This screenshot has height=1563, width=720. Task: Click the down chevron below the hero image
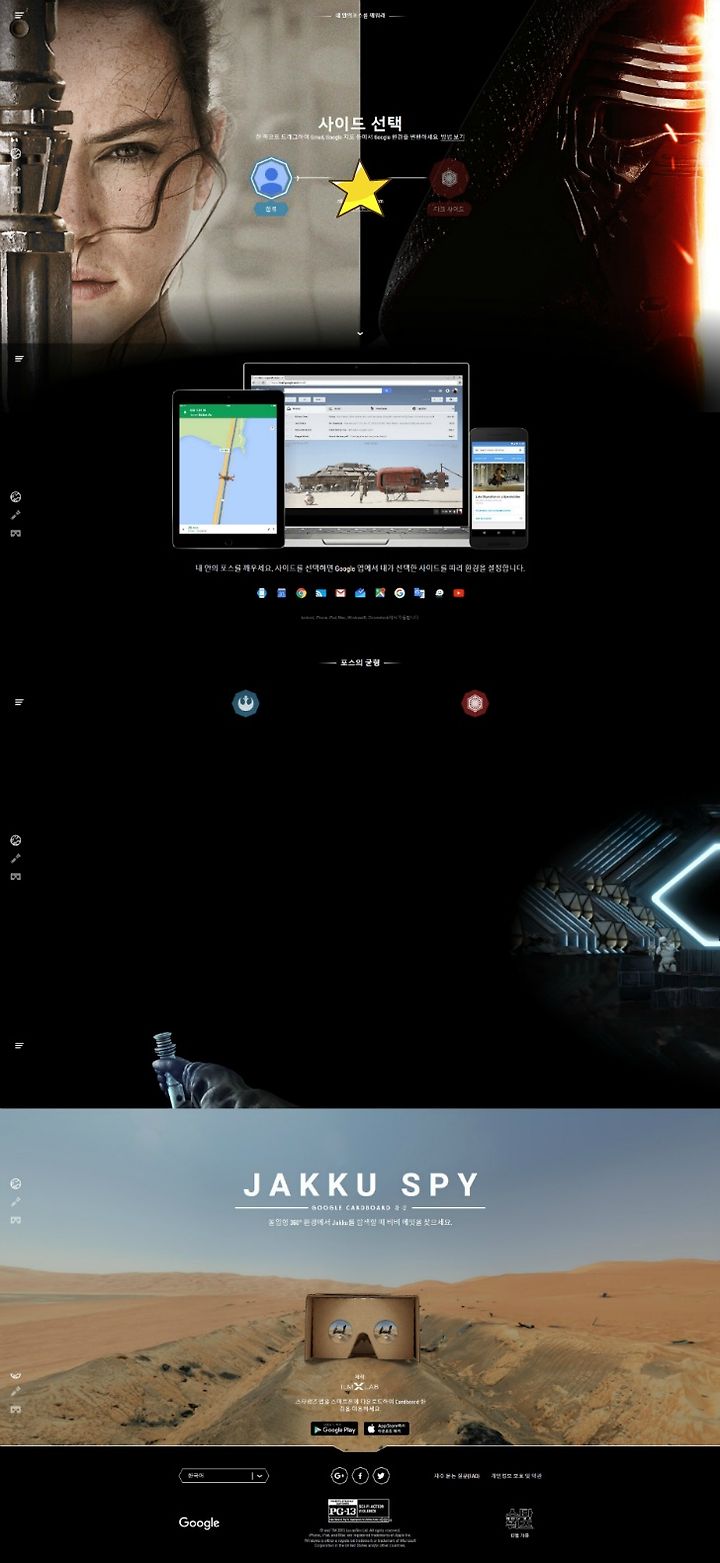tap(360, 333)
